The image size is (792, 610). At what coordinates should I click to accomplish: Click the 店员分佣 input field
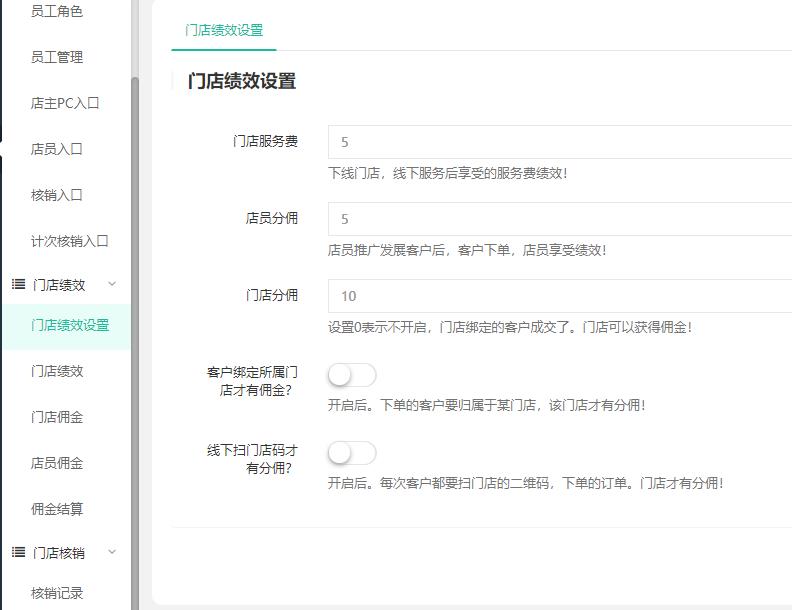point(560,219)
